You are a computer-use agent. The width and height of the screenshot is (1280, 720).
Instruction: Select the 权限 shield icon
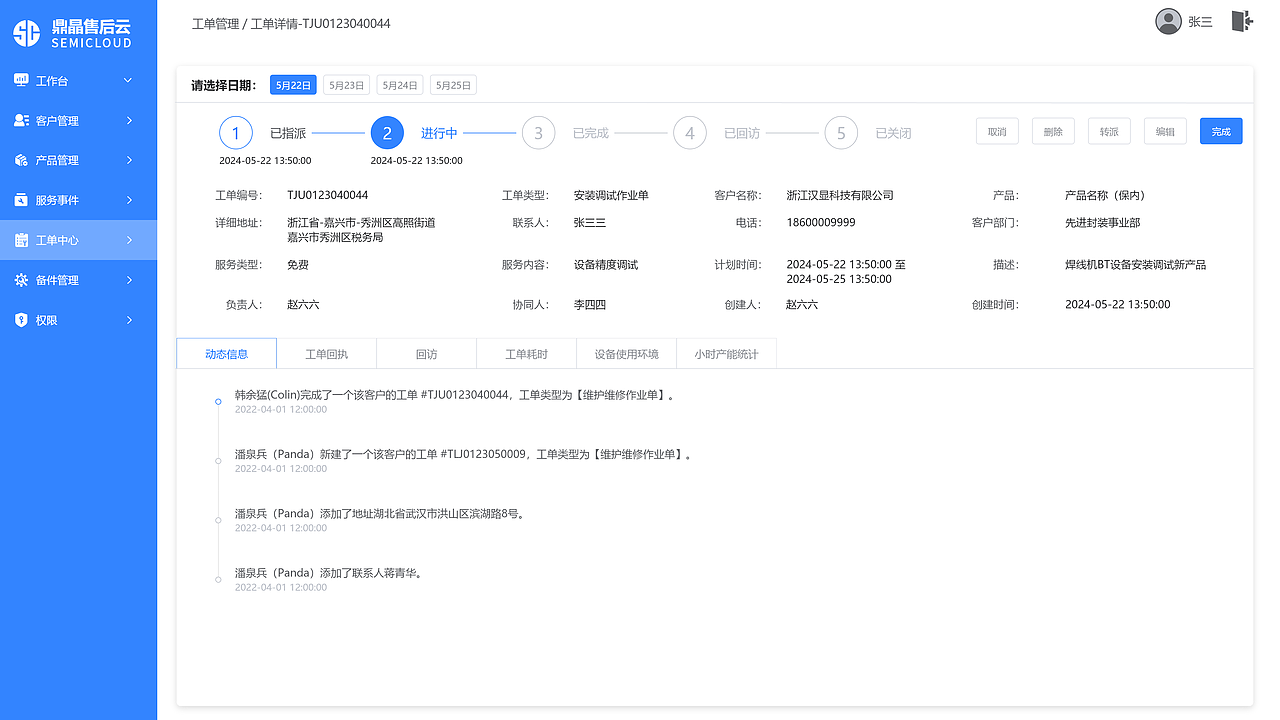click(22, 320)
